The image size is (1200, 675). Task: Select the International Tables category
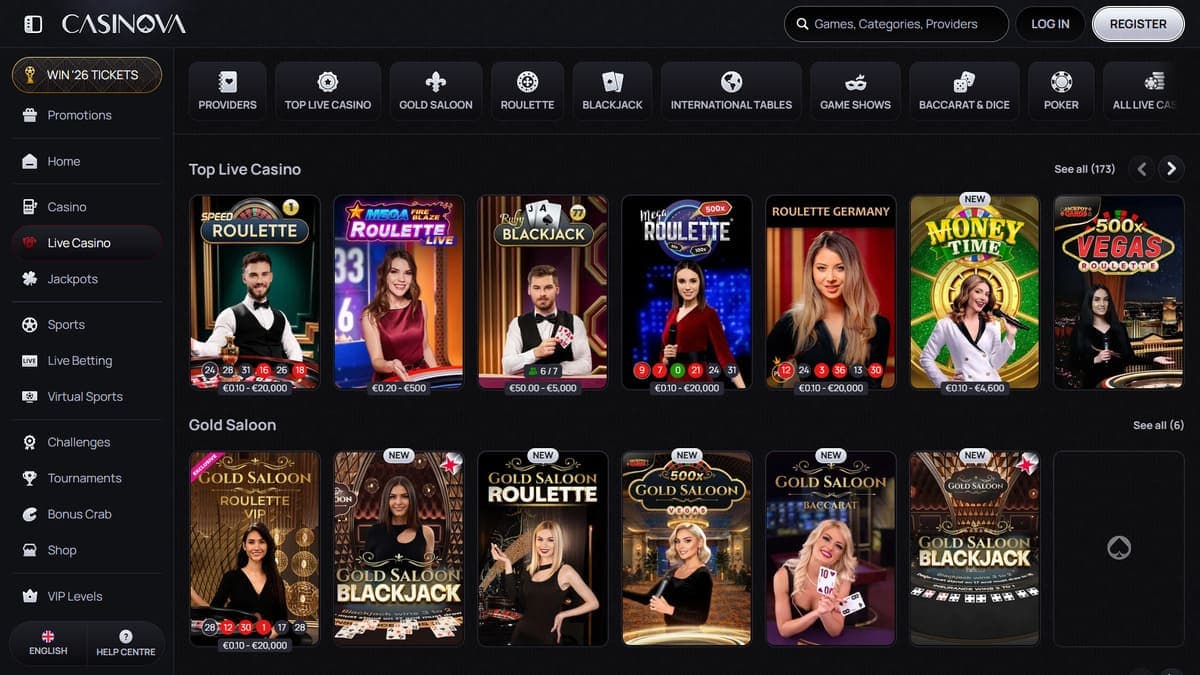(731, 92)
